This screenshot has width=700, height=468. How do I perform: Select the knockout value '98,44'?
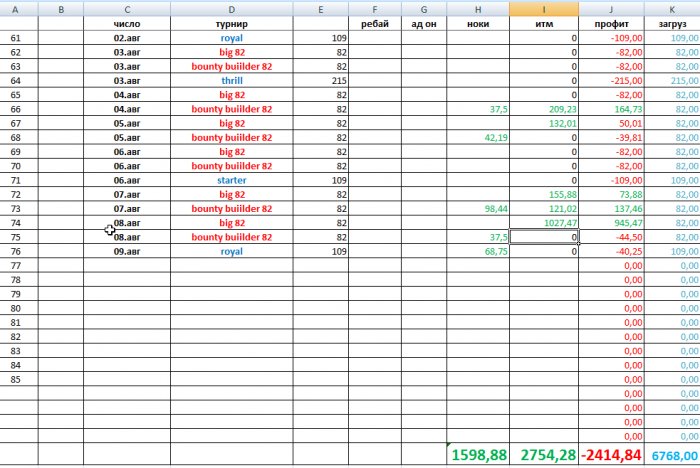[478, 209]
